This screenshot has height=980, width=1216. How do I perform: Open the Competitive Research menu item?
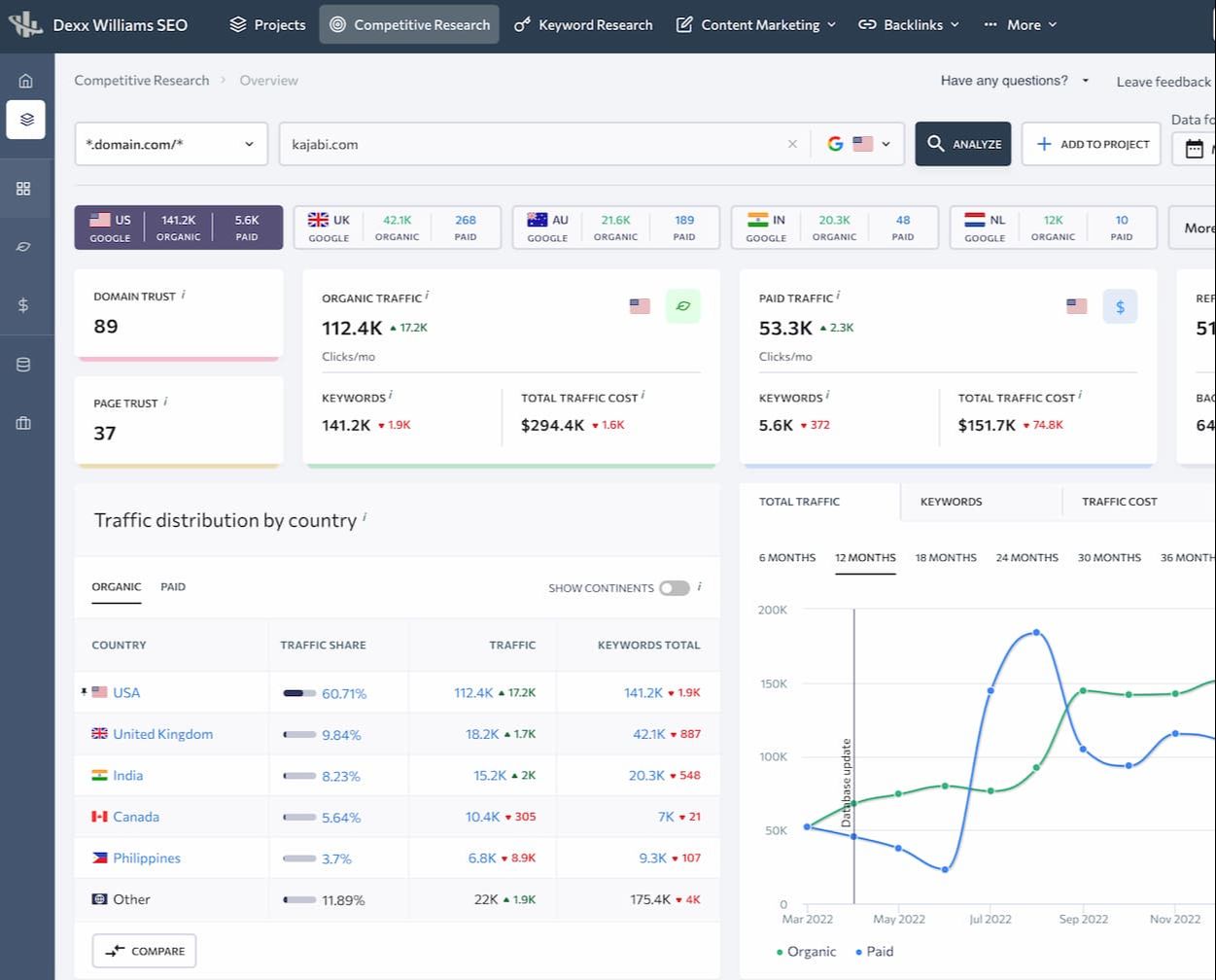point(409,24)
